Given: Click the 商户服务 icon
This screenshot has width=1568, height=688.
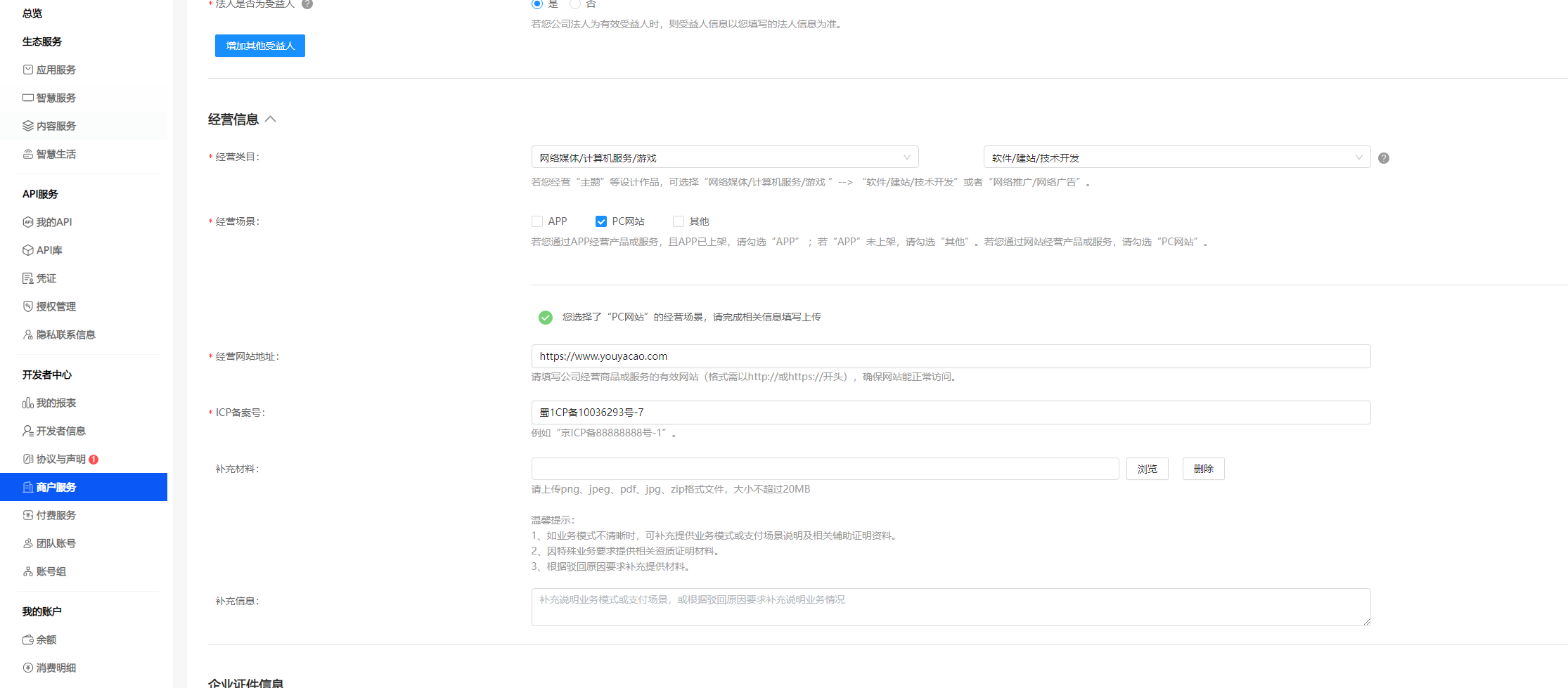Looking at the screenshot, I should pos(28,487).
